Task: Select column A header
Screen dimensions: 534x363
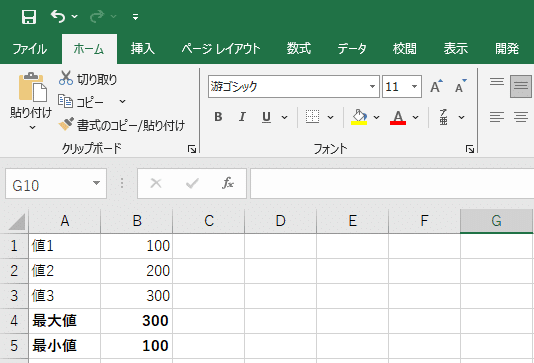Action: (65, 221)
